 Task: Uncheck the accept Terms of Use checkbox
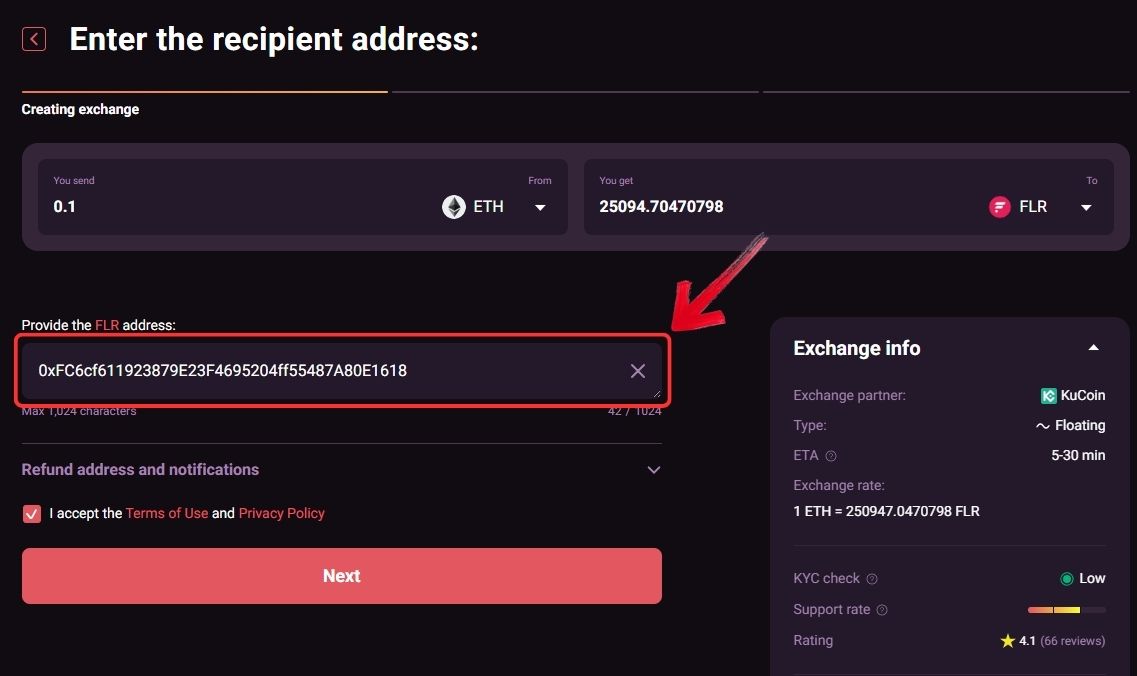point(32,514)
